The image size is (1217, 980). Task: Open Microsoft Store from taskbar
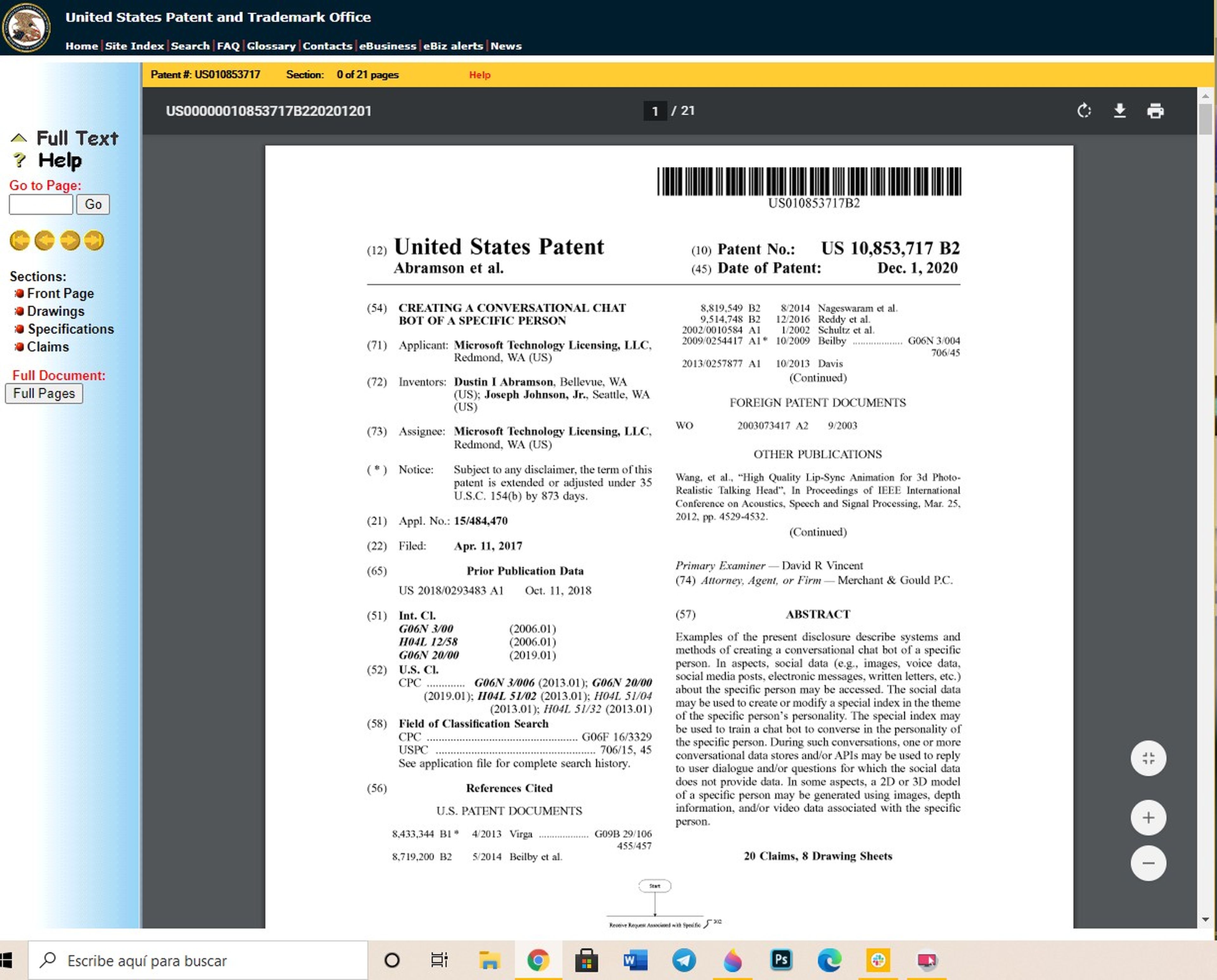coord(586,960)
